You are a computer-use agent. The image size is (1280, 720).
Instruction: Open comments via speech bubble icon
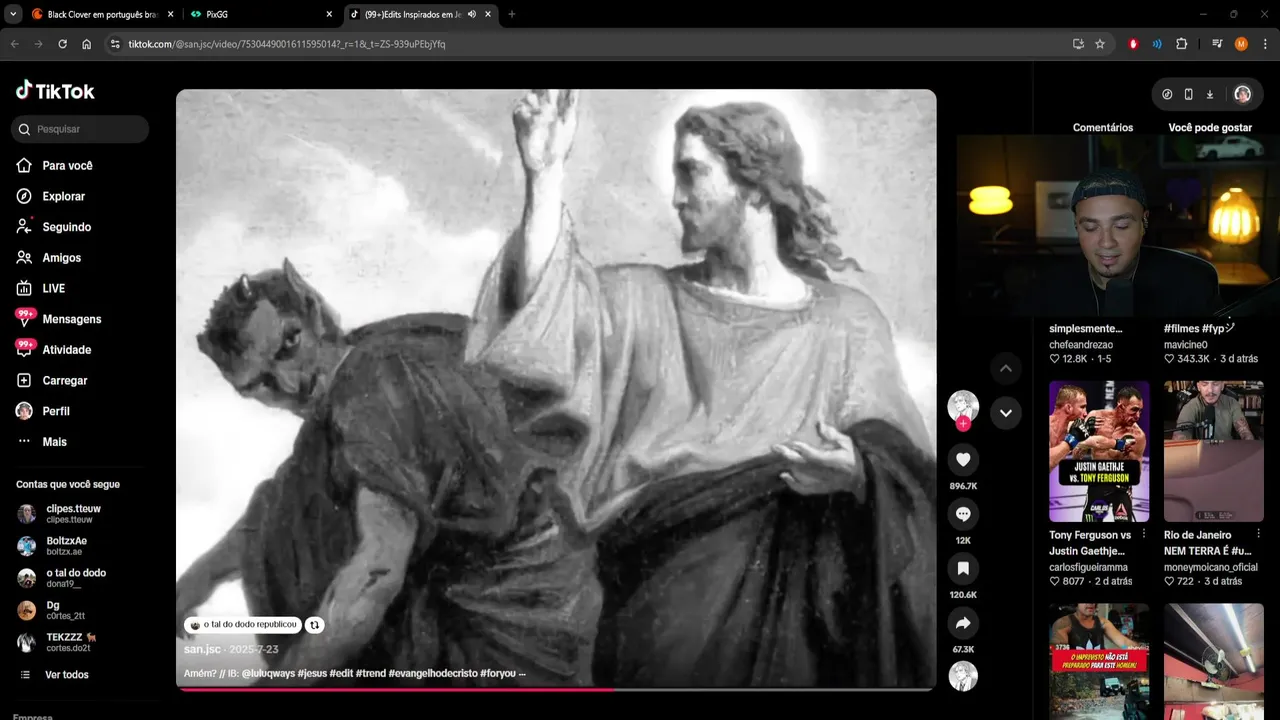pos(963,514)
